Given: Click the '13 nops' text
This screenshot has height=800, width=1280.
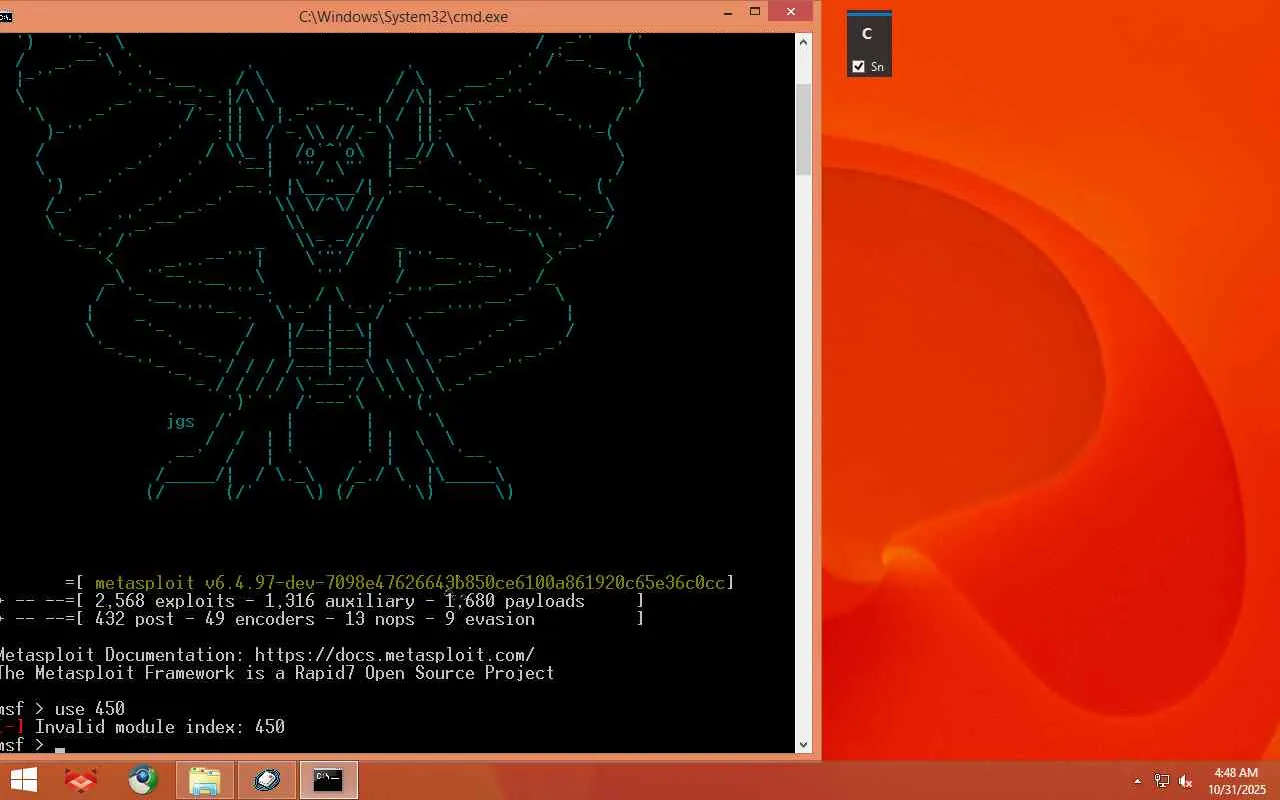Looking at the screenshot, I should [380, 619].
